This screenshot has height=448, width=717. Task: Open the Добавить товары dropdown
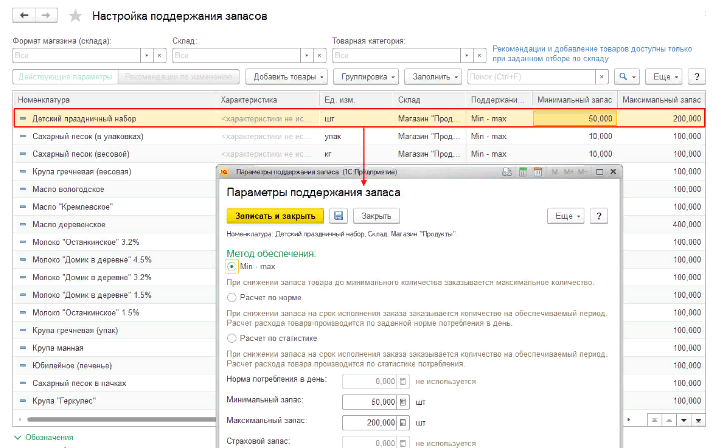coord(287,77)
